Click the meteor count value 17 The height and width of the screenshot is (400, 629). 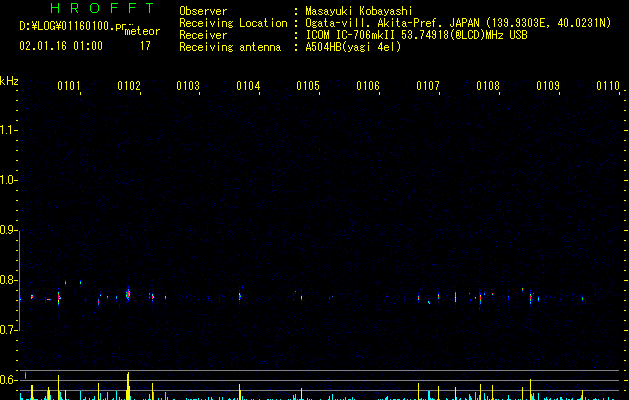[145, 46]
